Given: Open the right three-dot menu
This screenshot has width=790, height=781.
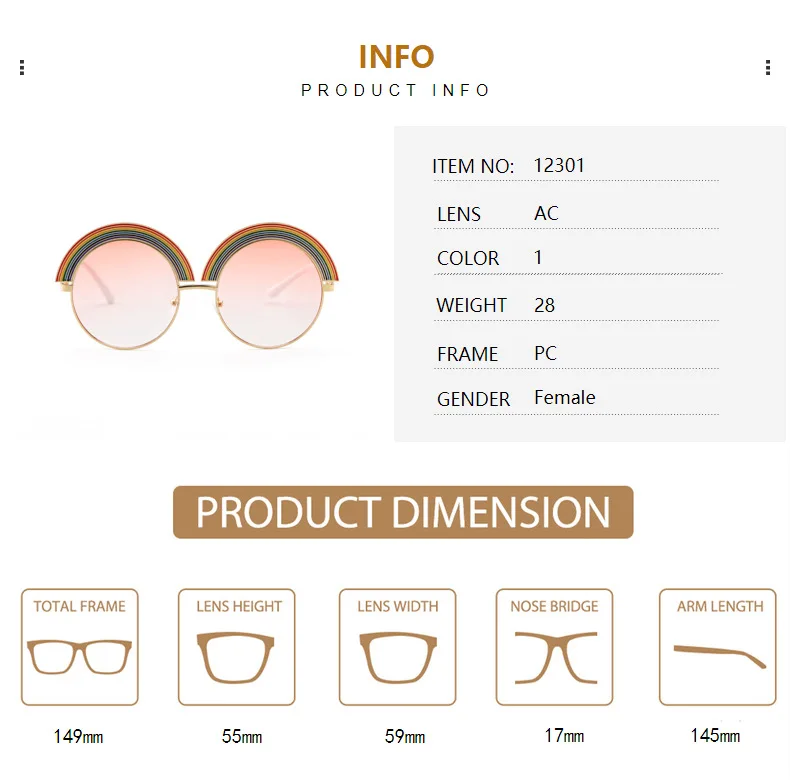Looking at the screenshot, I should coord(768,68).
